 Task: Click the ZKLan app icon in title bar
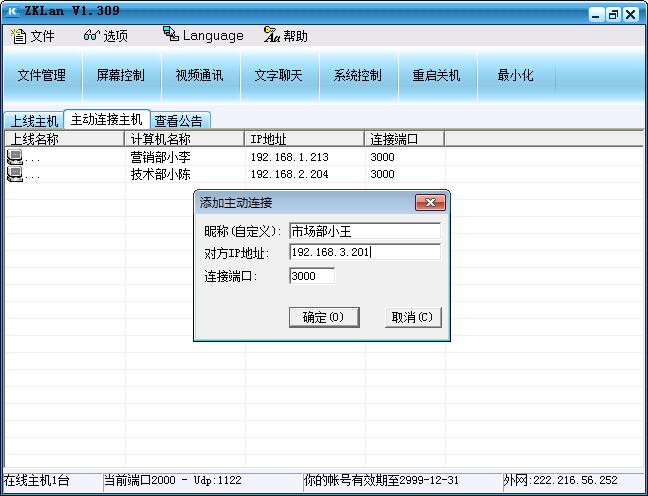(12, 11)
